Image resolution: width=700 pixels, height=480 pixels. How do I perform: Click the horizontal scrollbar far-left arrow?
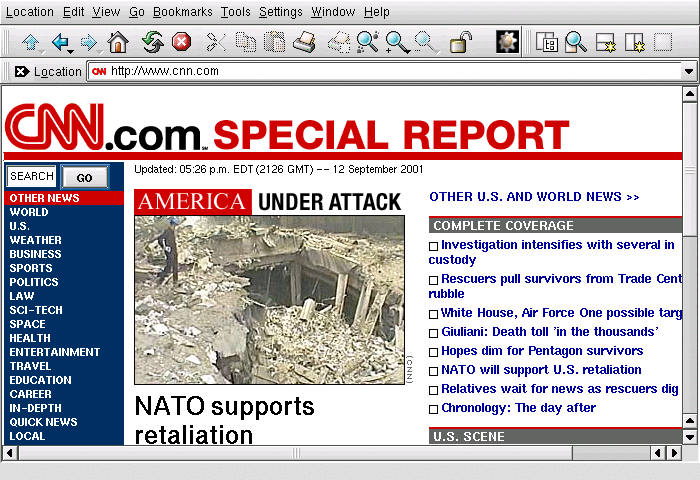coord(10,453)
